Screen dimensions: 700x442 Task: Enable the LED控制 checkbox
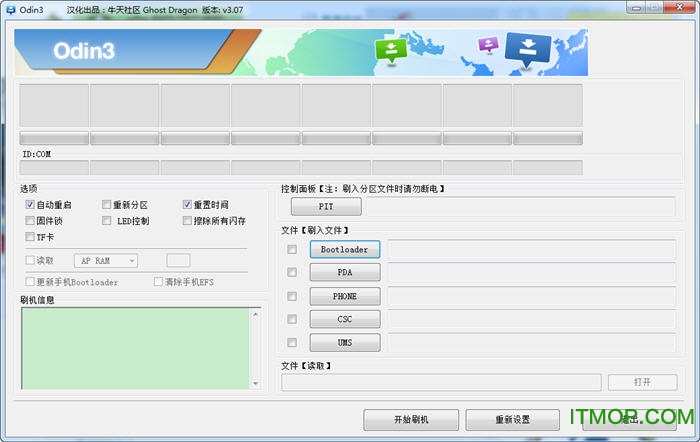(x=106, y=221)
